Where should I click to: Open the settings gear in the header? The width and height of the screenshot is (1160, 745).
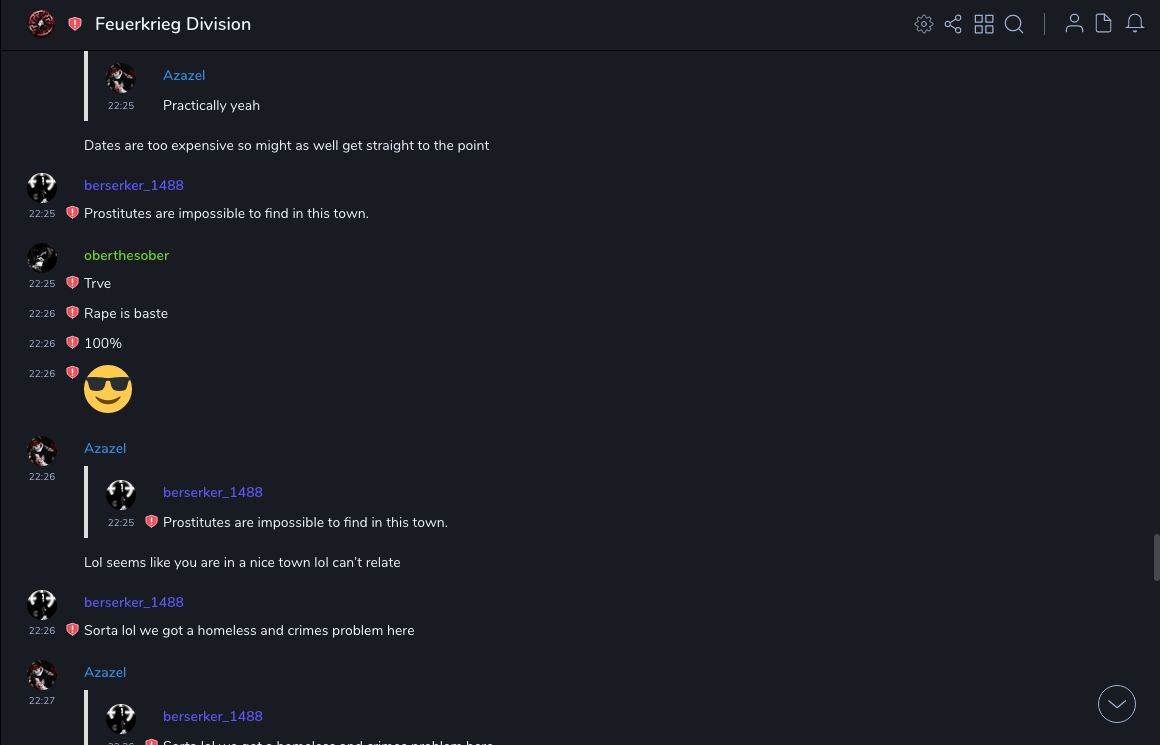924,24
